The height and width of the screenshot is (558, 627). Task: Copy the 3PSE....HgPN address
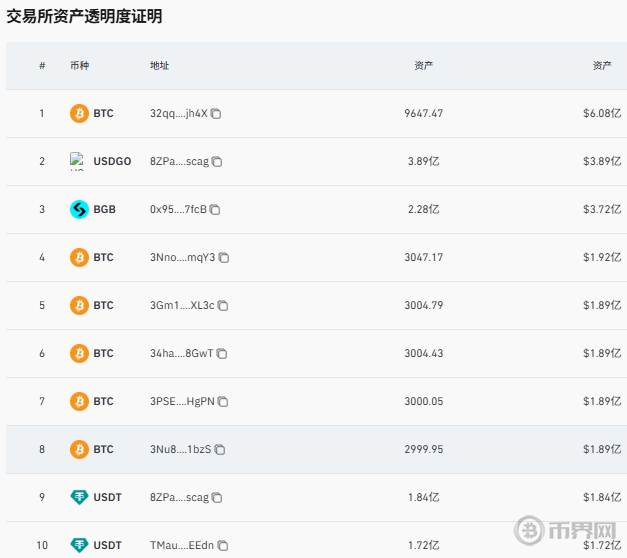(223, 402)
